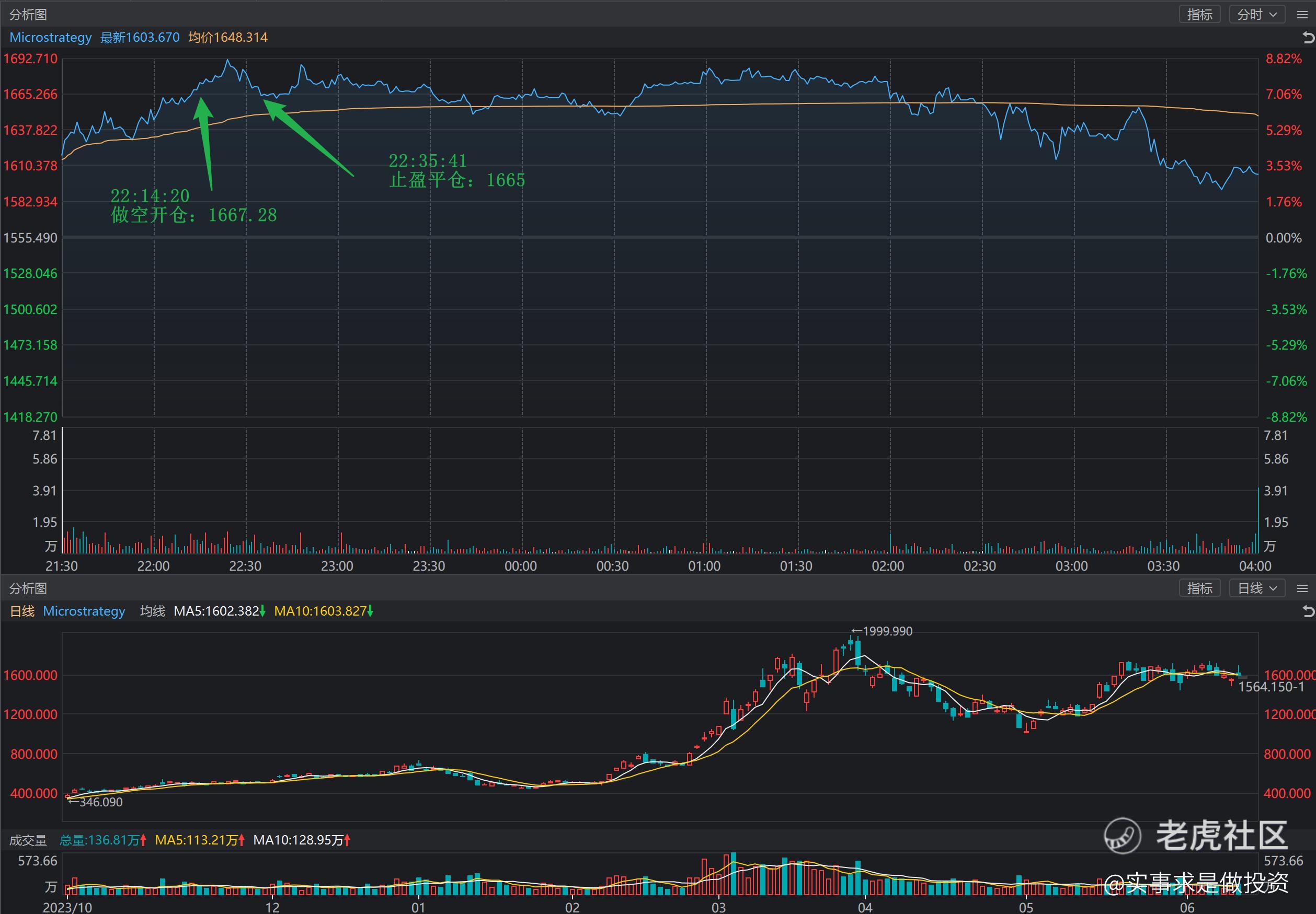Click Microstrategy name in daily chart header
Image resolution: width=1316 pixels, height=914 pixels.
(x=84, y=611)
